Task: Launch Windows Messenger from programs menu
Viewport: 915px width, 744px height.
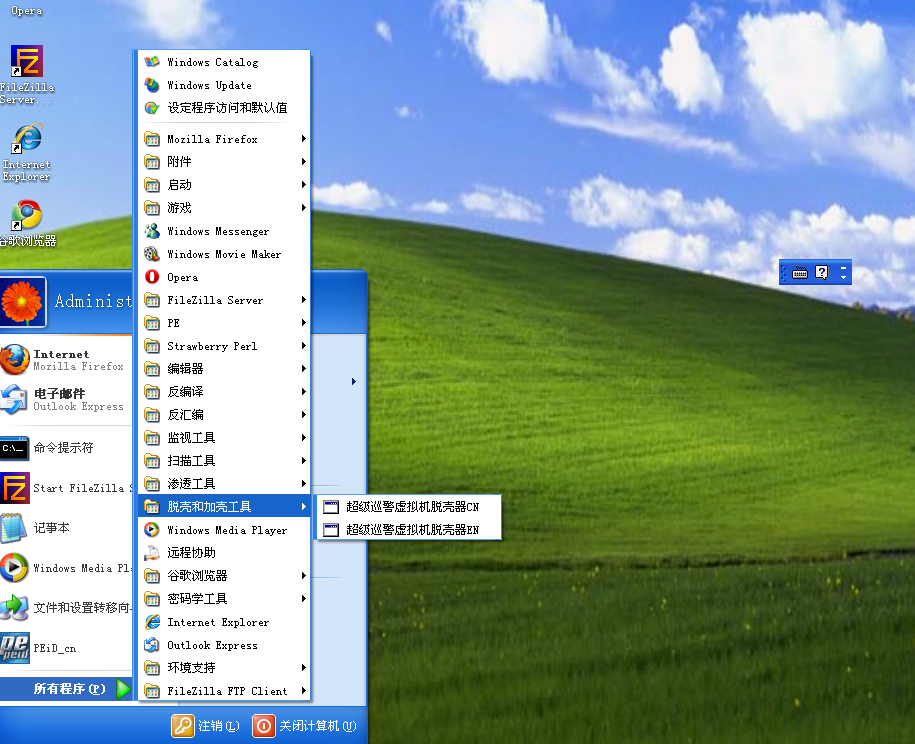Action: (224, 231)
